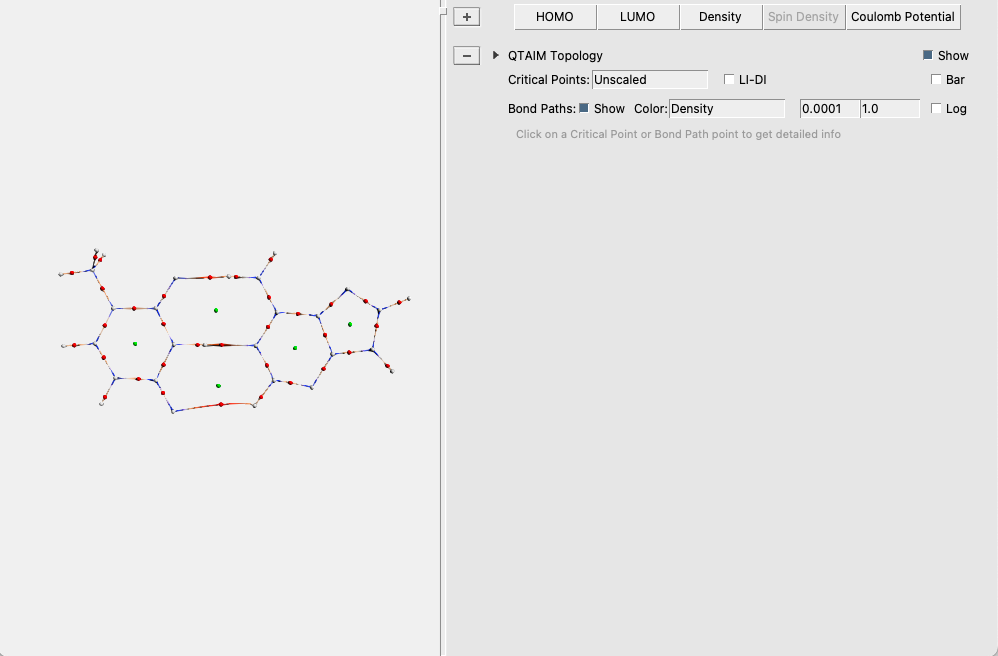Screen dimensions: 998x656
Task: Enable the LI-DI checkbox
Action: click(729, 79)
